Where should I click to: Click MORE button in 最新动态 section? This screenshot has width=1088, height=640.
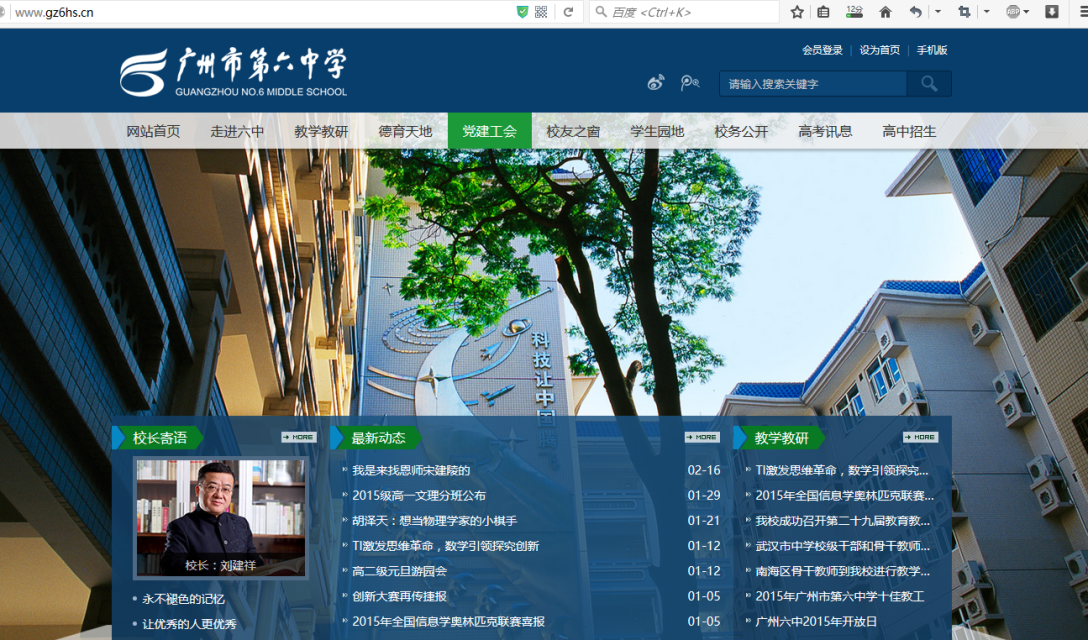702,437
